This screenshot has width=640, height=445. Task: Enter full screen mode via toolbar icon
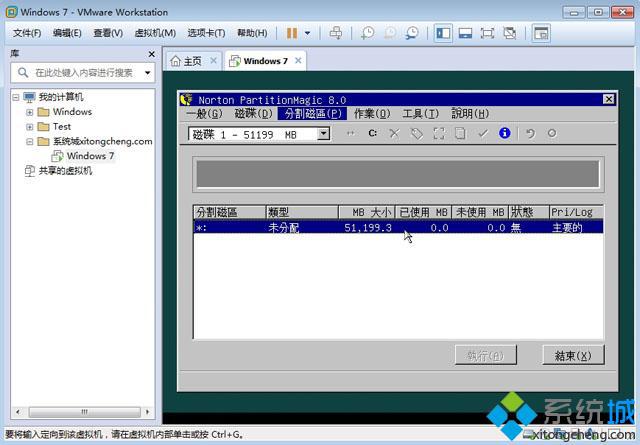pos(487,33)
